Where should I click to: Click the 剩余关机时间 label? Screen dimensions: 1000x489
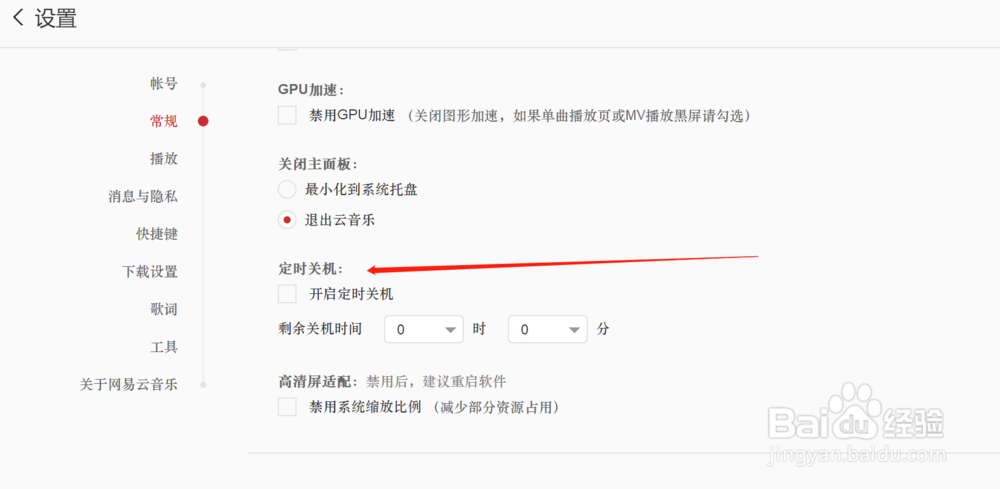(320, 330)
